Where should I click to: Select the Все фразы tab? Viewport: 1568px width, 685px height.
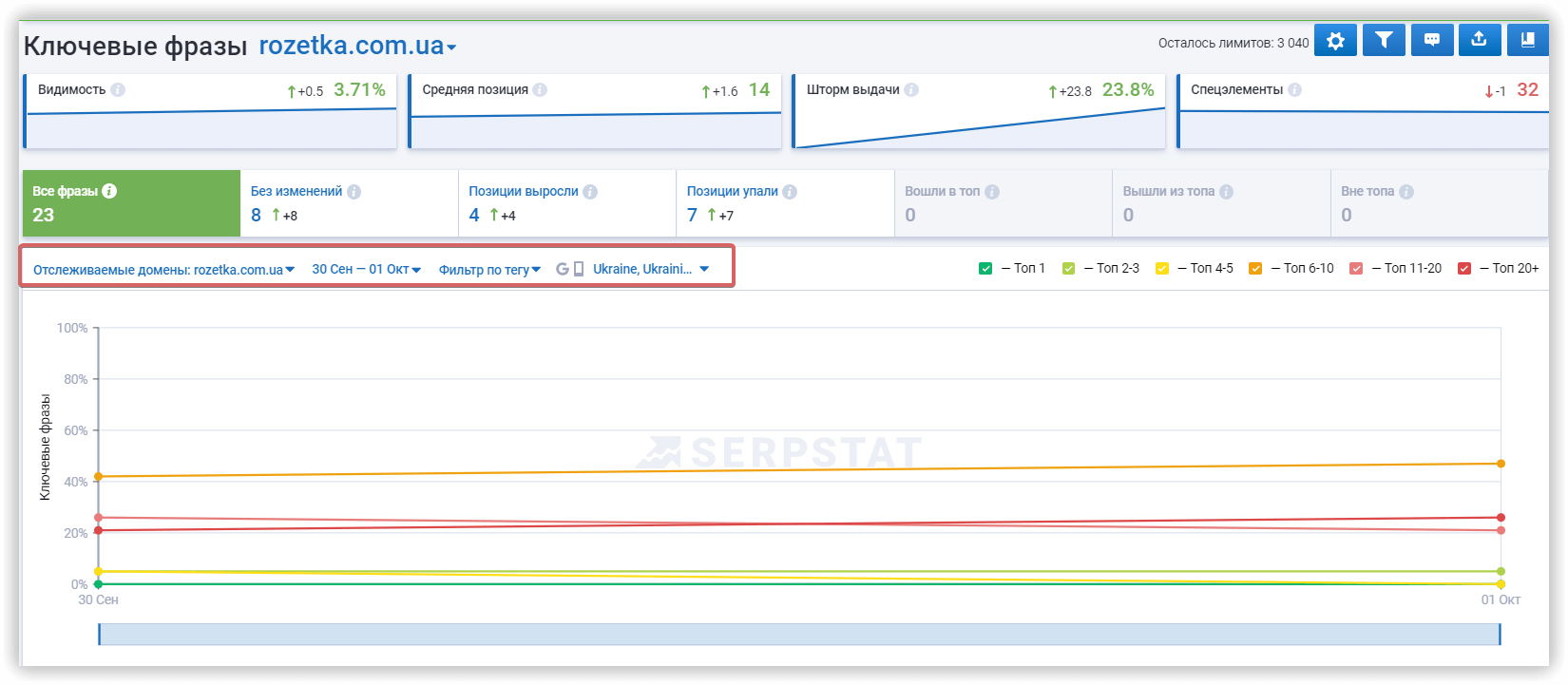point(131,203)
